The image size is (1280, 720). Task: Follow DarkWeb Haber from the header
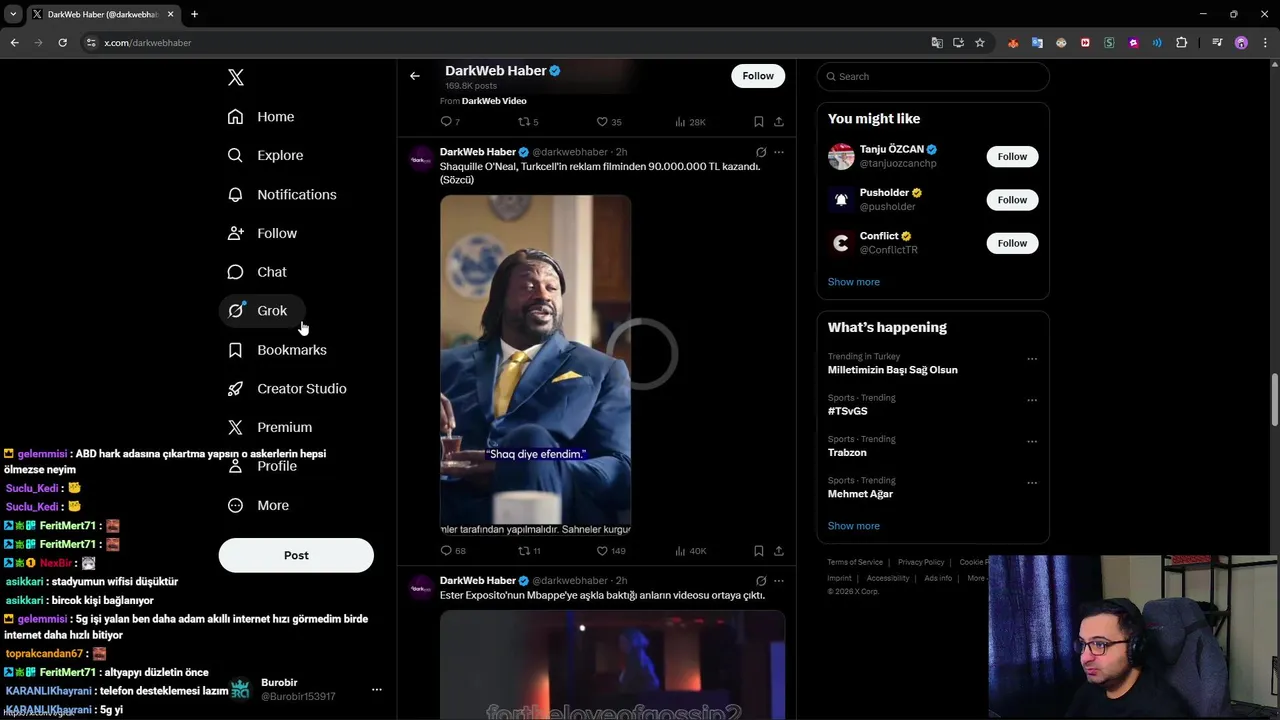click(x=758, y=76)
